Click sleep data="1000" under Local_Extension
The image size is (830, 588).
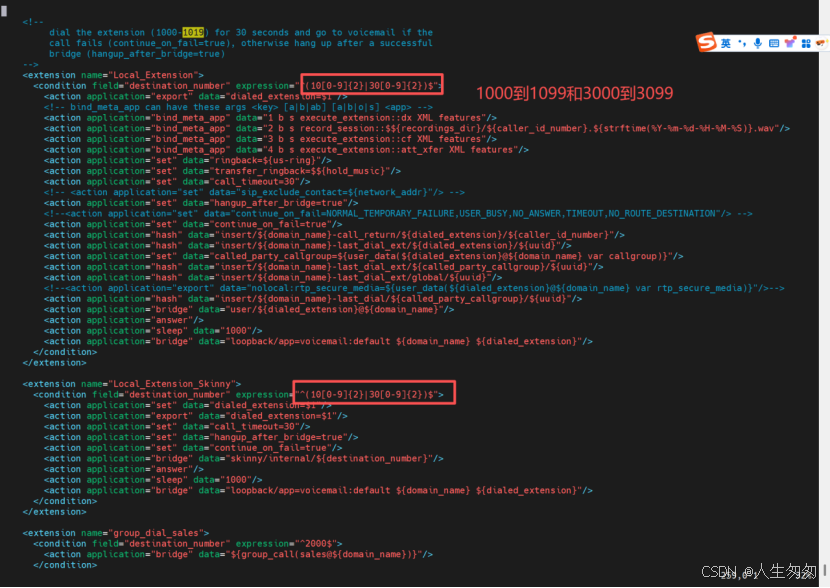point(153,331)
